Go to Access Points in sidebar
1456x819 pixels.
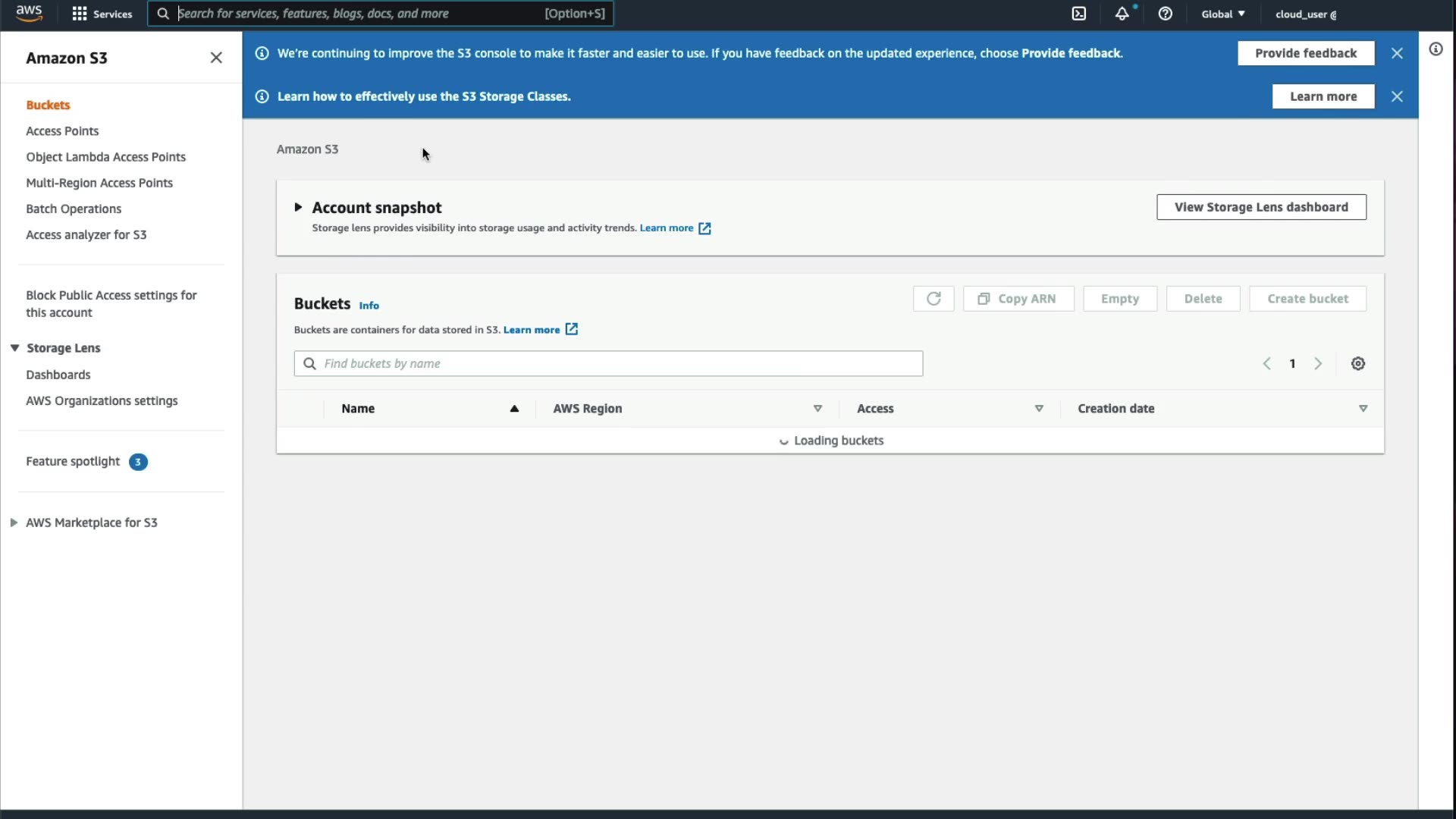[62, 131]
